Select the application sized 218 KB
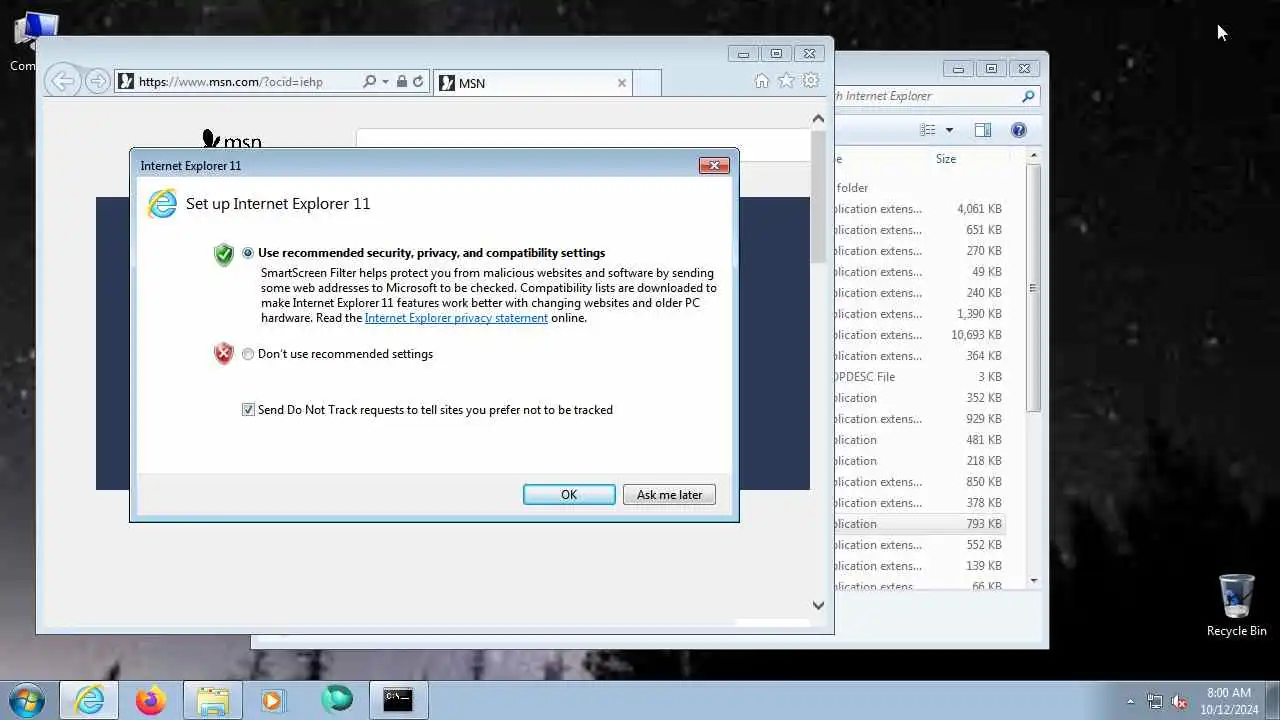1280x720 pixels. 920,461
